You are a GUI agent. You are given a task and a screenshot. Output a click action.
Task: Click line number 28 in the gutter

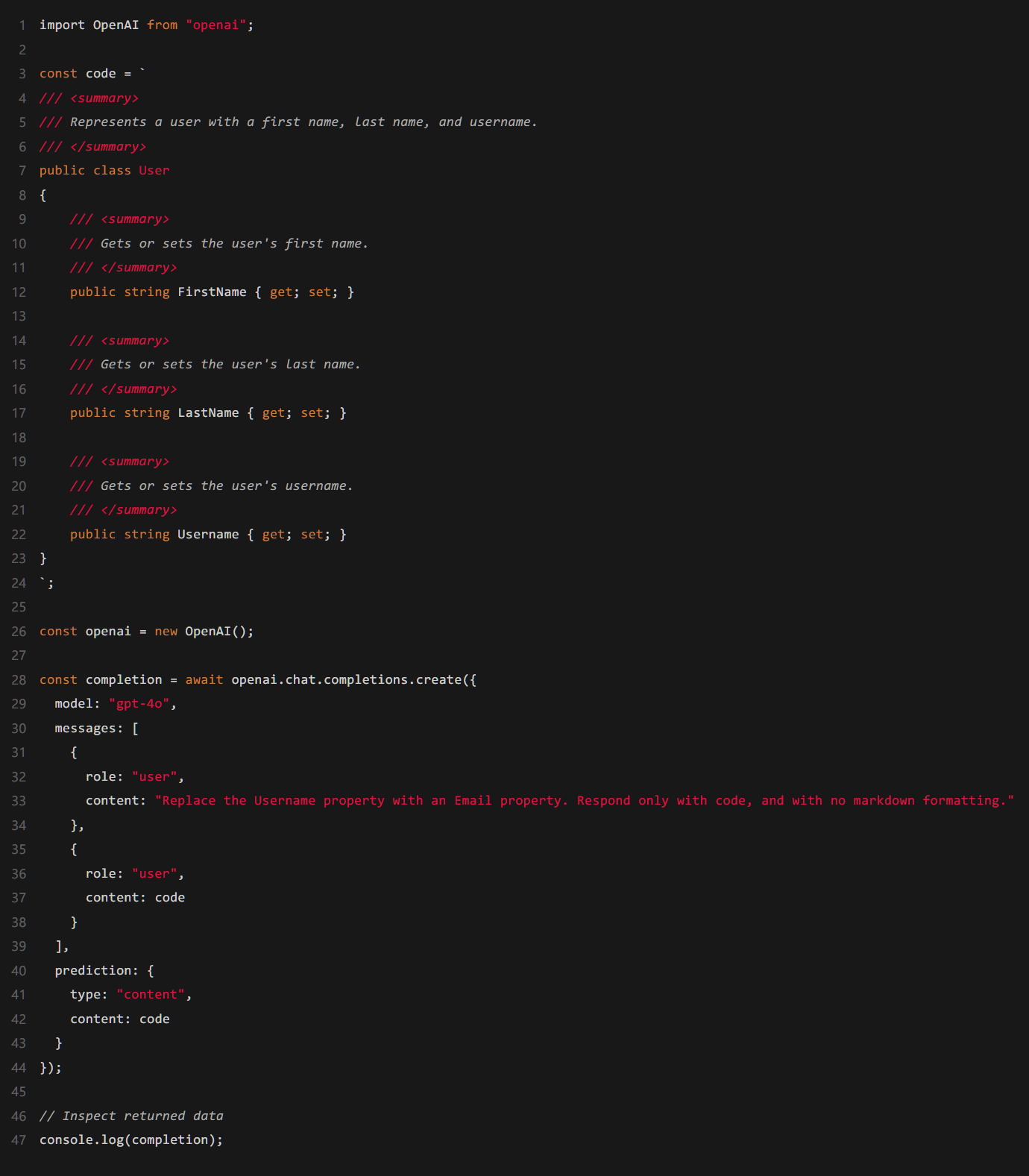19,680
